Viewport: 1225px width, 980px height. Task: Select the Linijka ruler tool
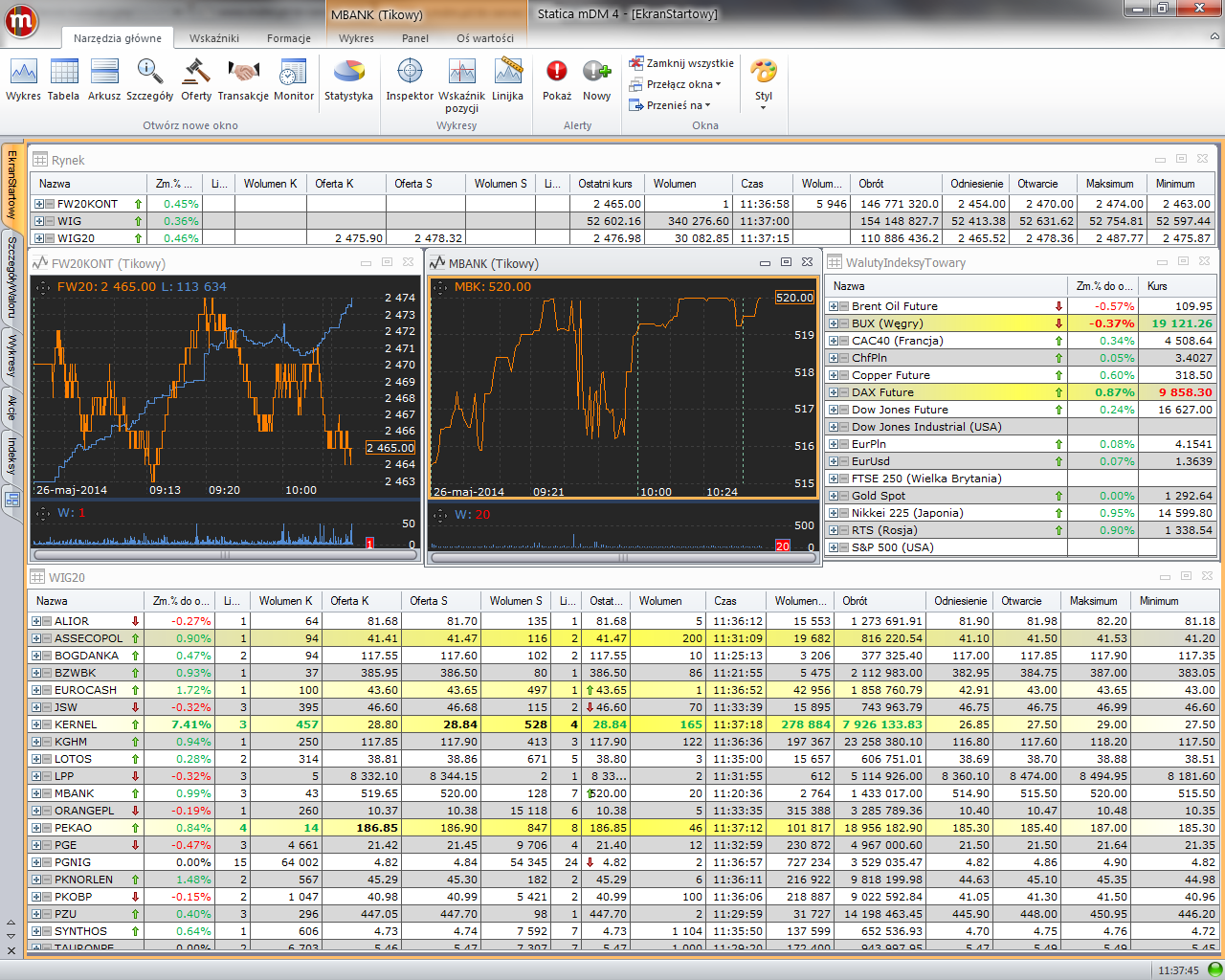[507, 79]
